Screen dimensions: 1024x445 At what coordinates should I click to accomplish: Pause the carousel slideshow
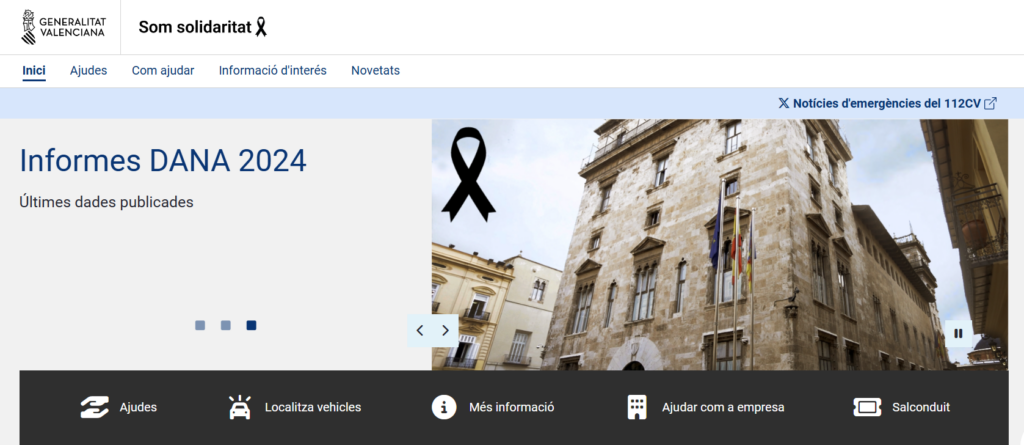coord(958,333)
